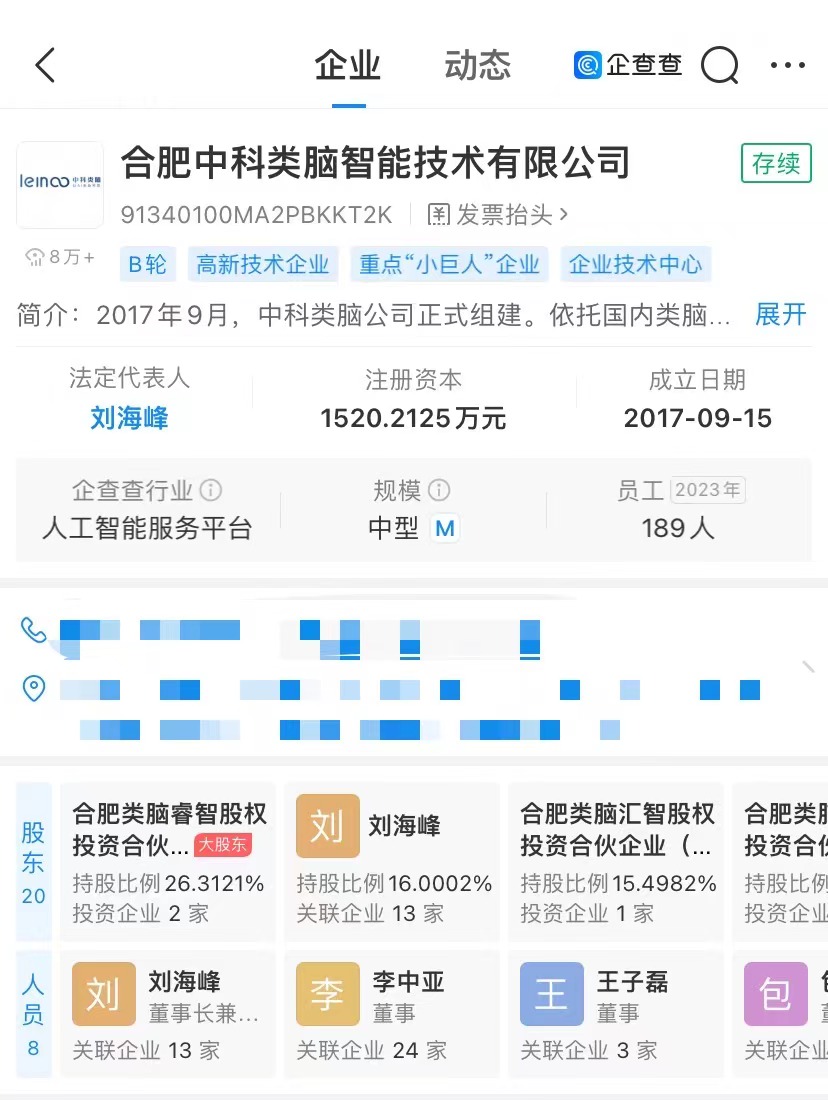Screen dimensions: 828x1100
Task: Tap the phone call icon
Action: pyautogui.click(x=34, y=630)
